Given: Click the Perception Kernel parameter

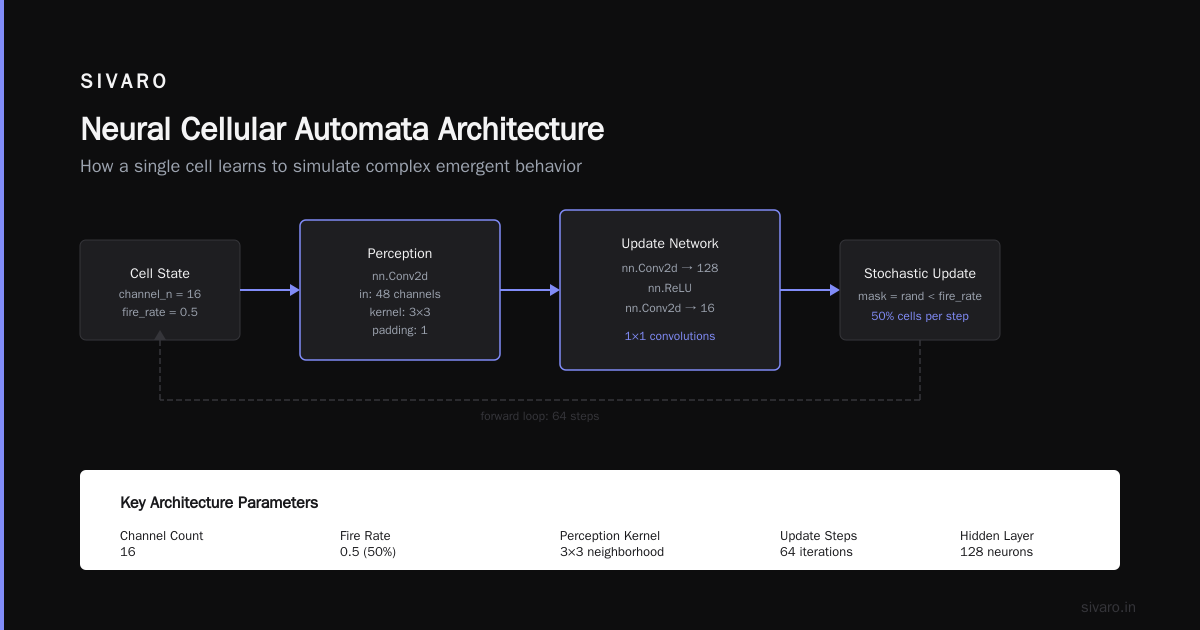Looking at the screenshot, I should pyautogui.click(x=612, y=544).
